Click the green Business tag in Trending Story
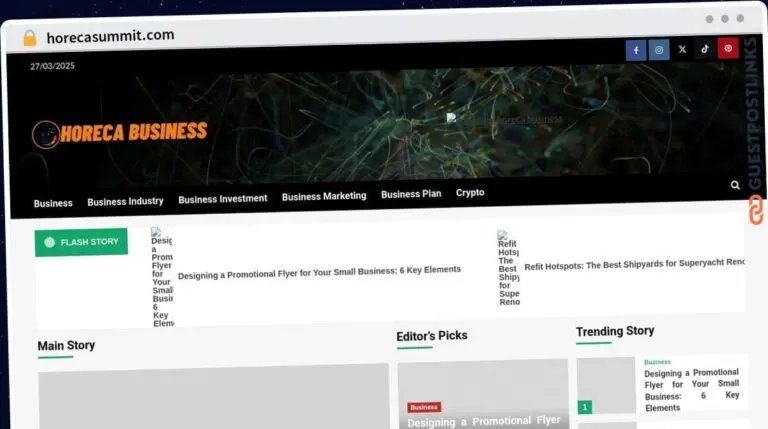This screenshot has width=768, height=429. pyautogui.click(x=657, y=362)
